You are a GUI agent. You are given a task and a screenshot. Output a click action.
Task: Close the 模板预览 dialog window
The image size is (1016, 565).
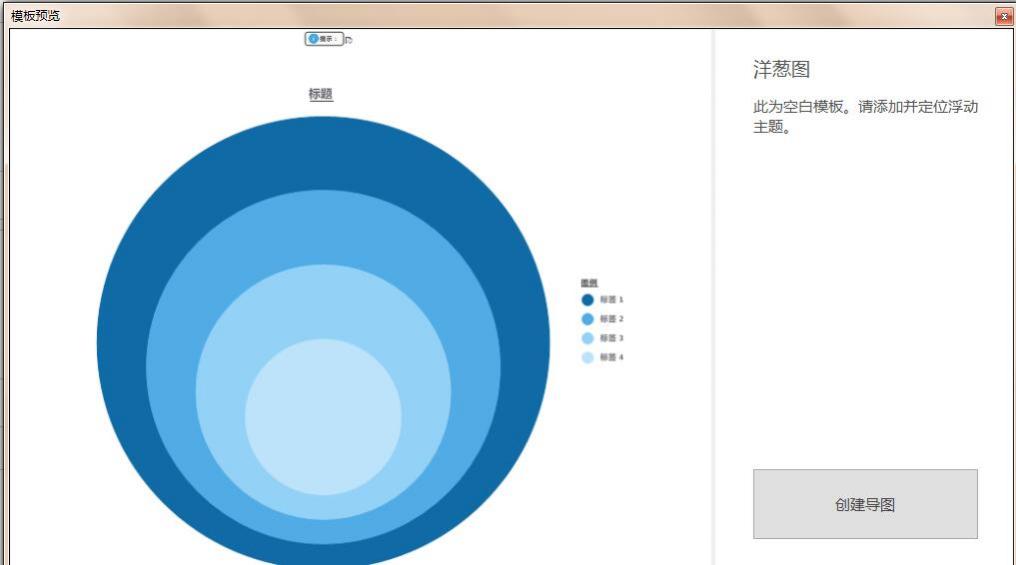(x=1004, y=17)
